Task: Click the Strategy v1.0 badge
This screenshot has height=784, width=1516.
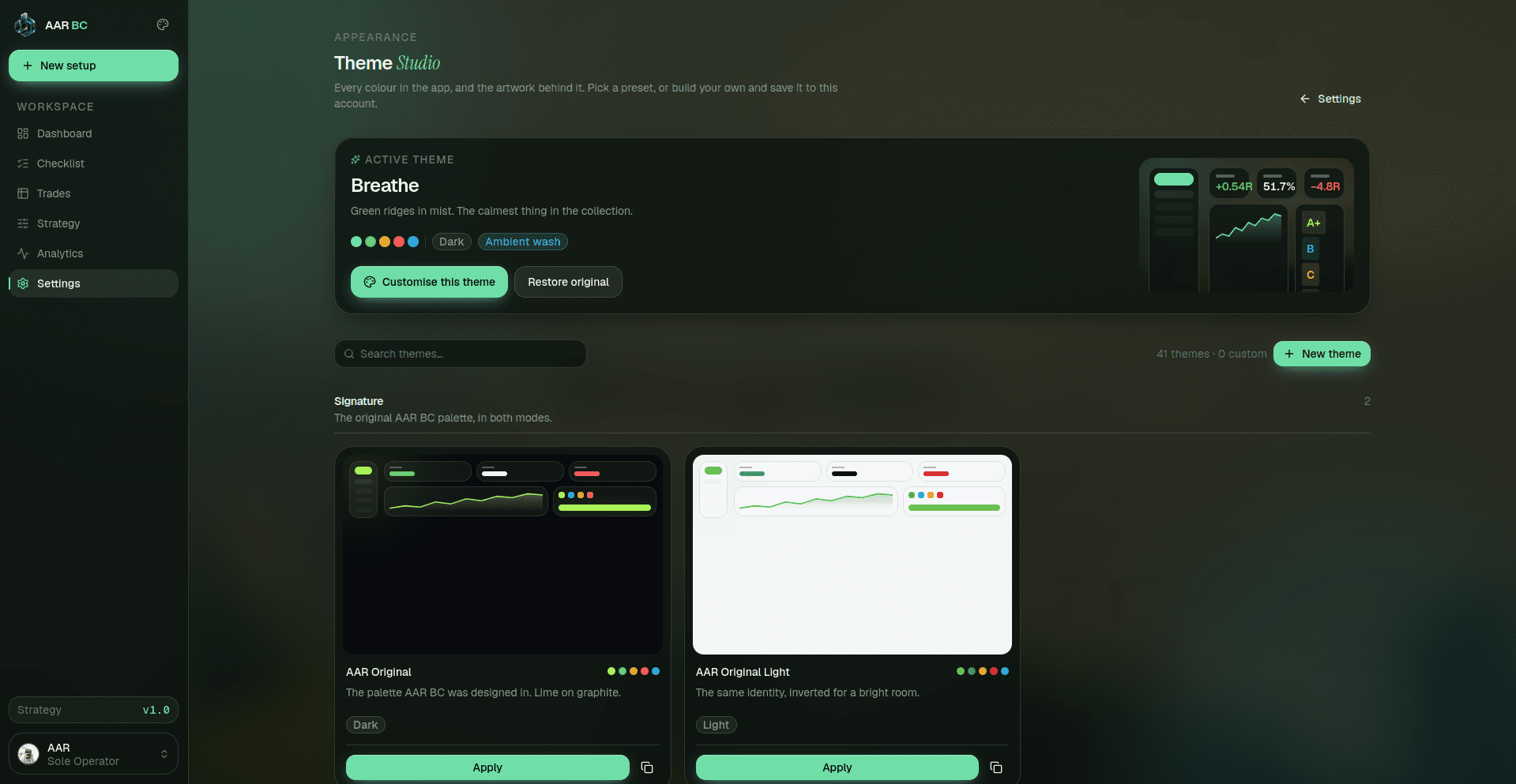Action: tap(93, 710)
